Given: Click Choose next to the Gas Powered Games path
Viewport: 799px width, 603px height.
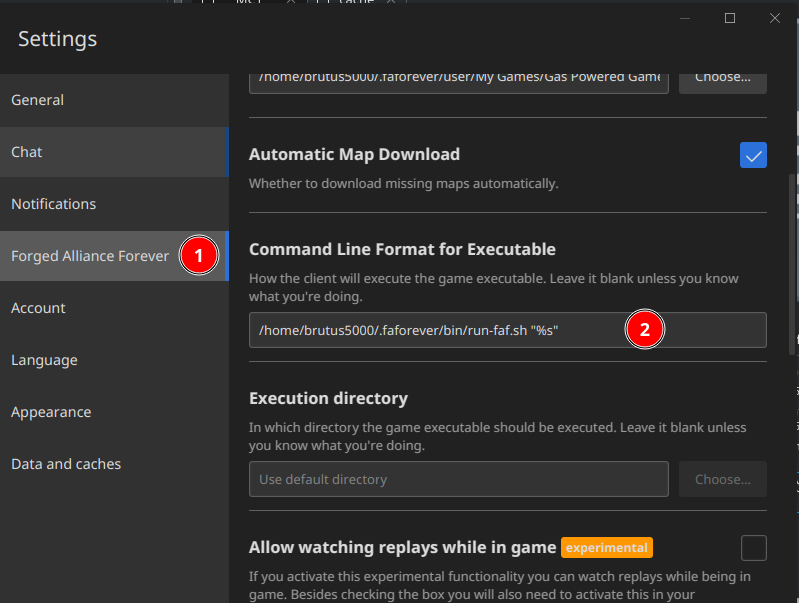Looking at the screenshot, I should click(723, 82).
